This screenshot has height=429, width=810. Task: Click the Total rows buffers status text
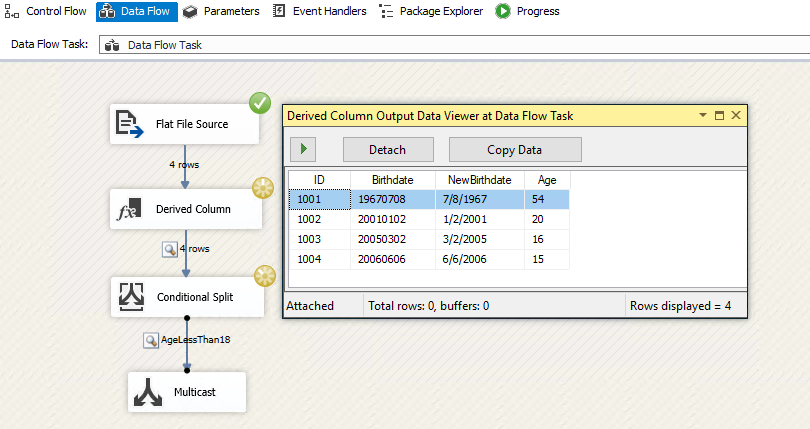428,306
